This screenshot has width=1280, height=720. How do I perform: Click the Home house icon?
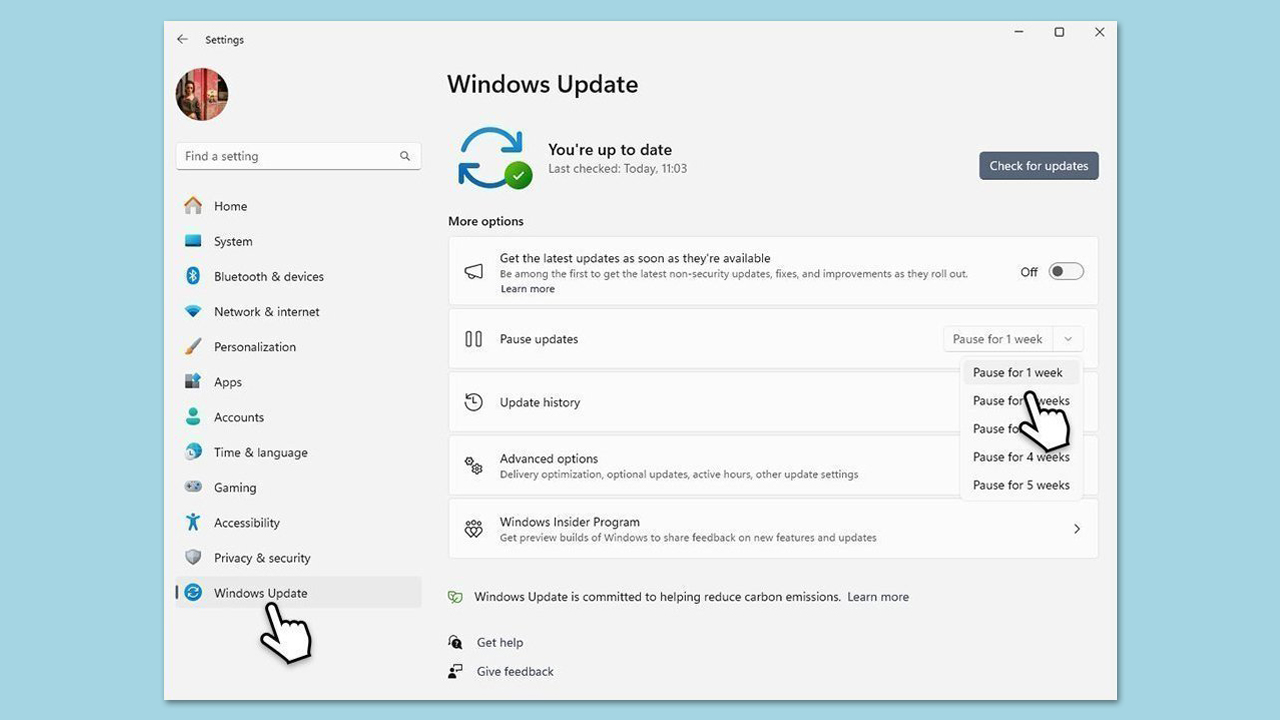(193, 206)
